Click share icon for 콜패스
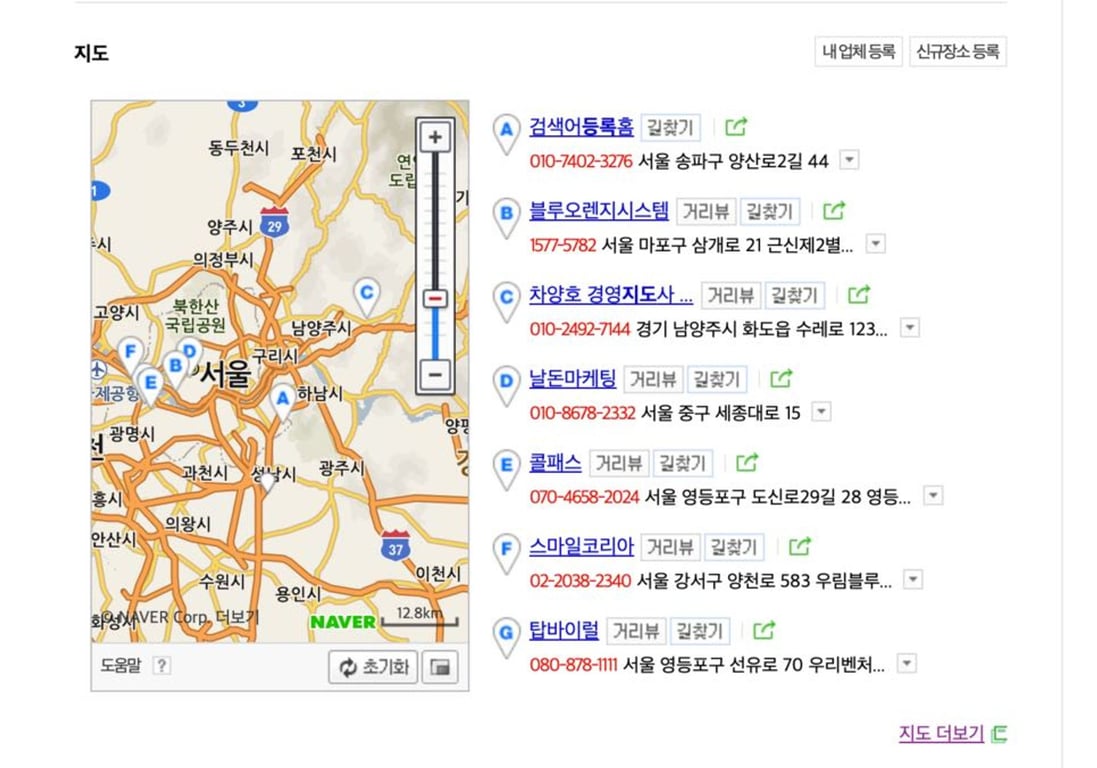This screenshot has height=768, width=1097. point(747,462)
